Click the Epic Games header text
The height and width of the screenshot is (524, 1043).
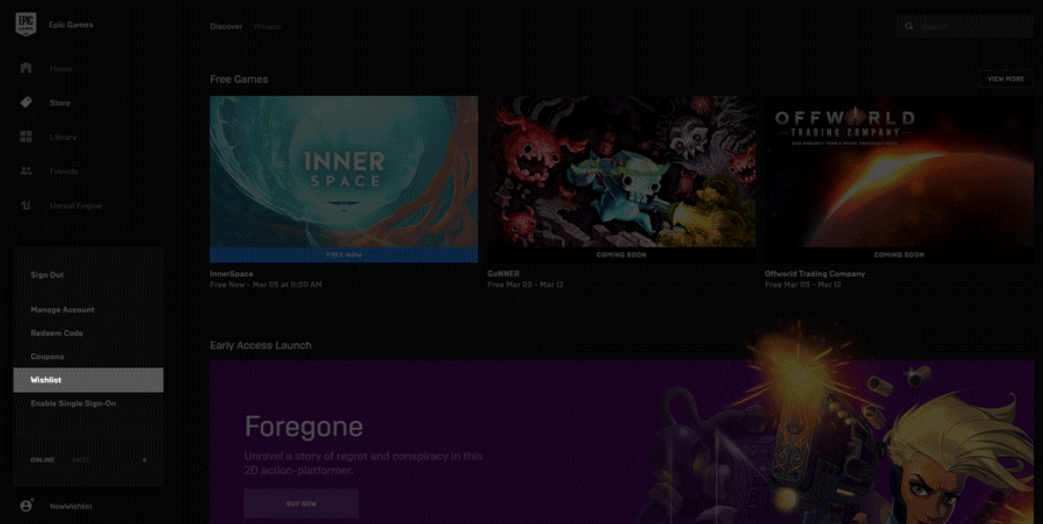(x=71, y=25)
